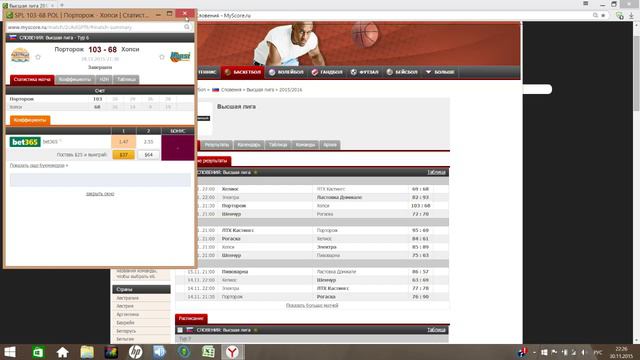Open the browser downloads arrow icon

631,16
